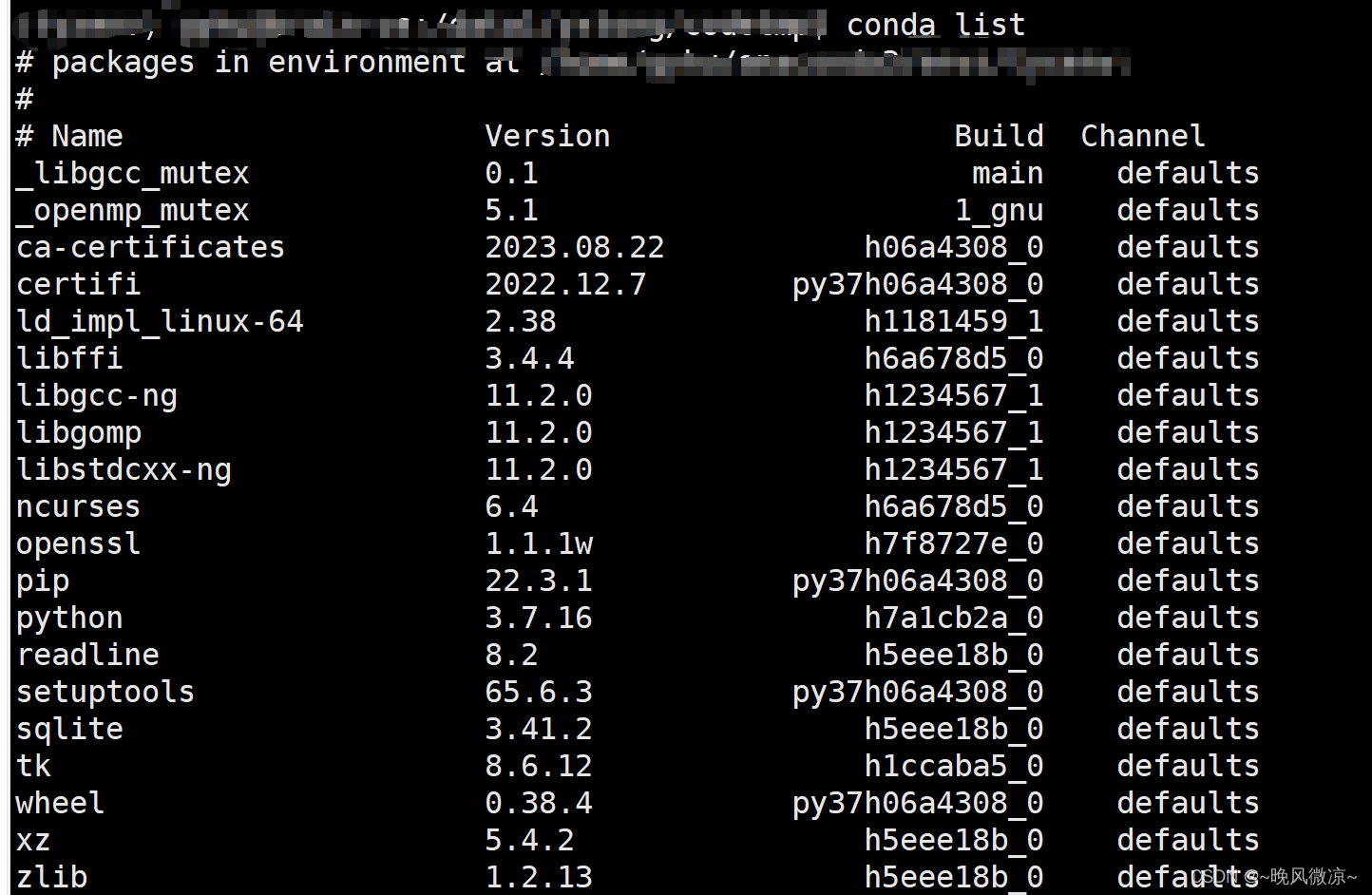Select the 'conda list' command text
The image size is (1372, 895).
click(x=936, y=25)
